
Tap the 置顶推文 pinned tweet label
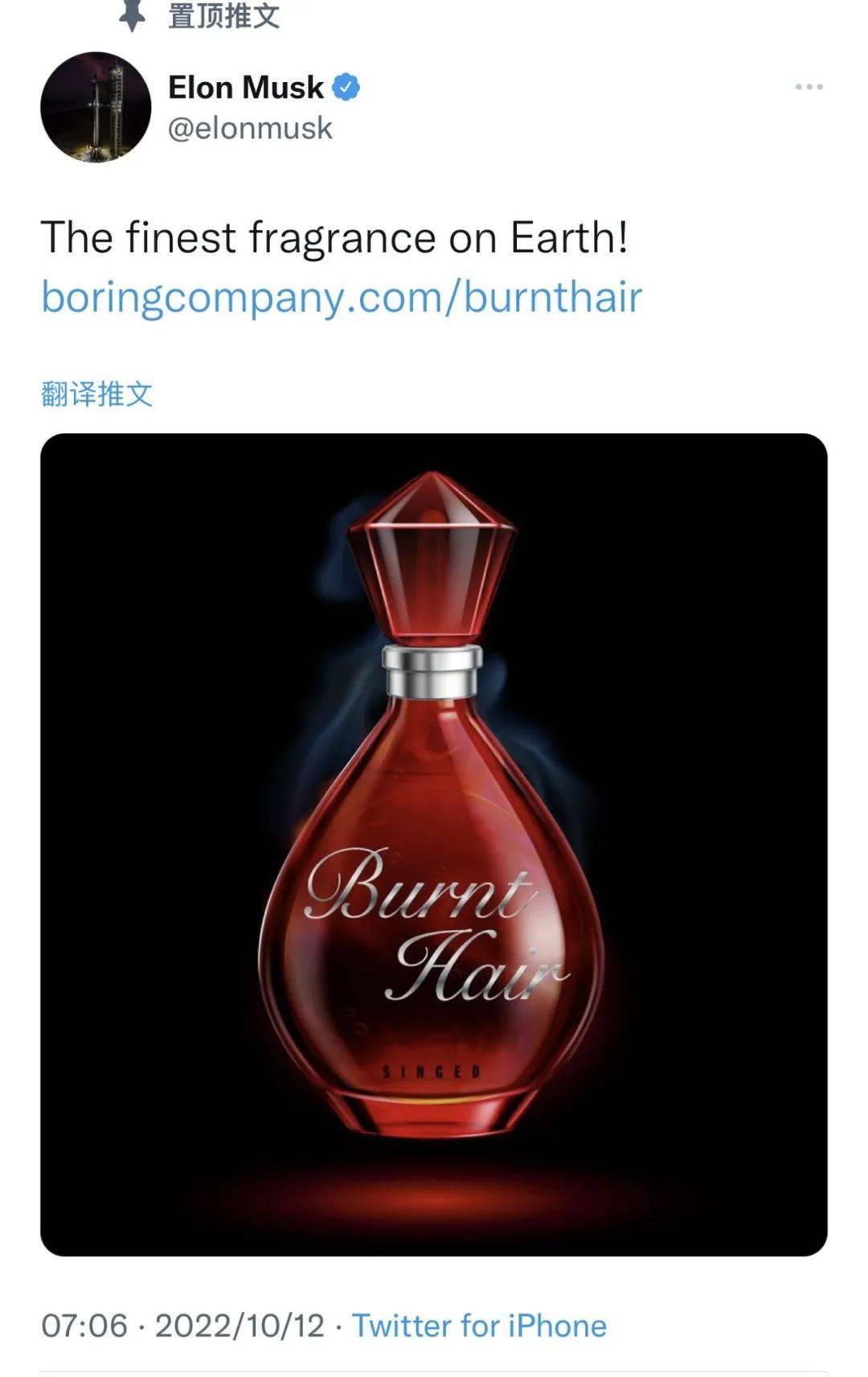(223, 15)
